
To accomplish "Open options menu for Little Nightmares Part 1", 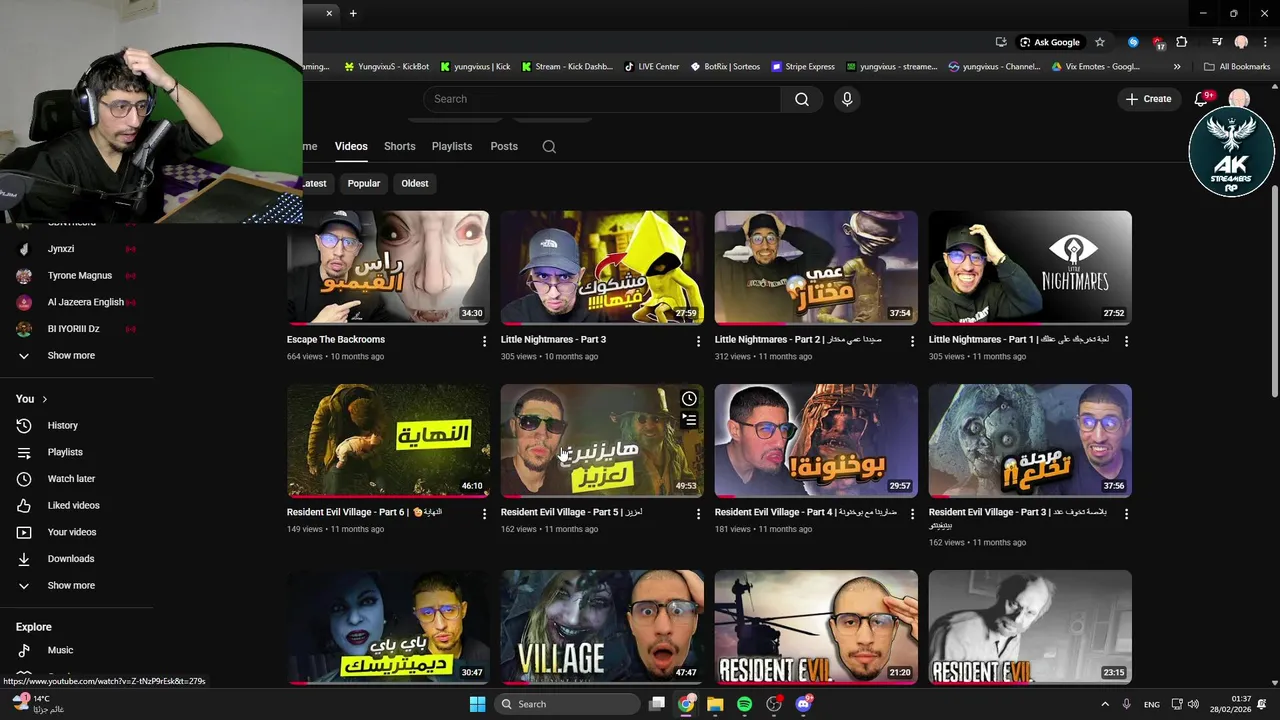I will click(1126, 341).
